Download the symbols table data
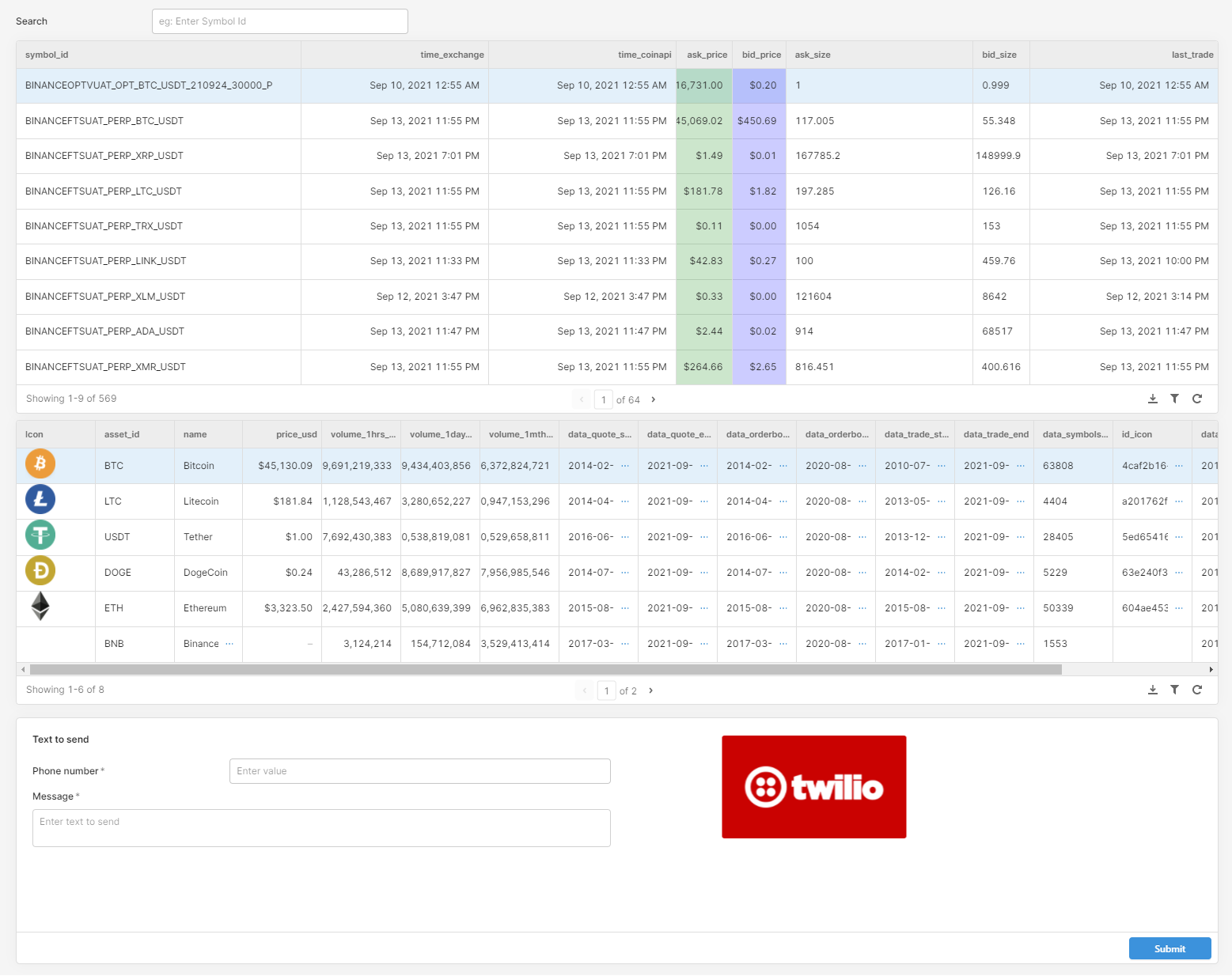Image resolution: width=1232 pixels, height=976 pixels. (x=1153, y=399)
